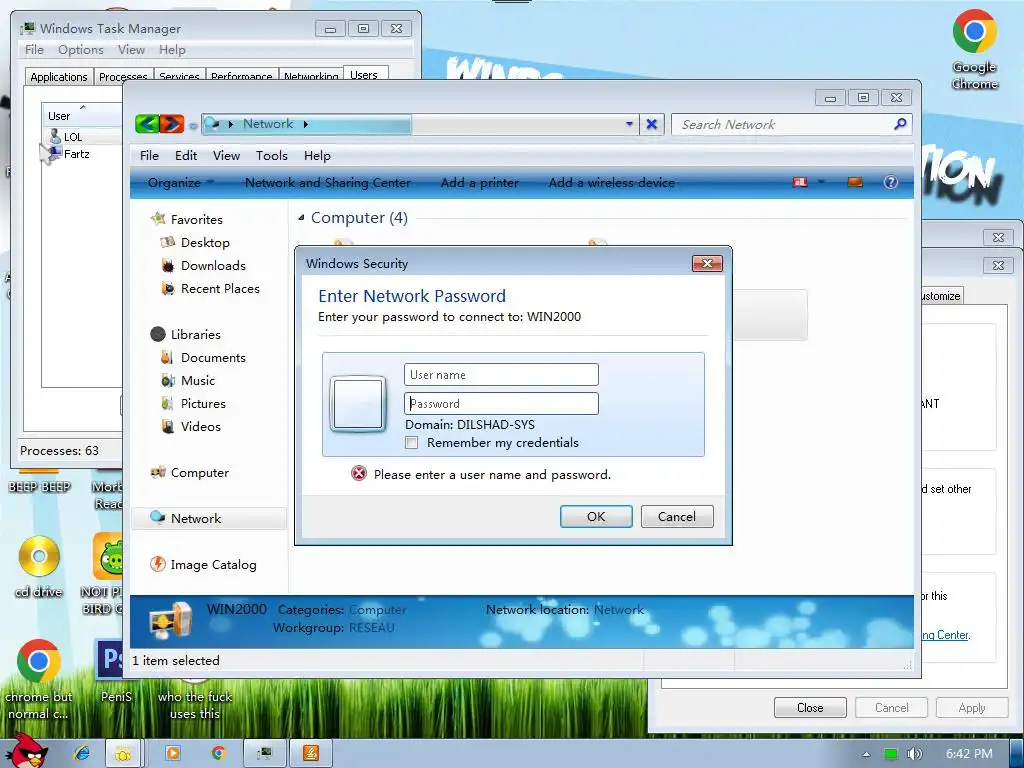Click OK in Windows Security dialog
Image resolution: width=1024 pixels, height=768 pixels.
(596, 516)
